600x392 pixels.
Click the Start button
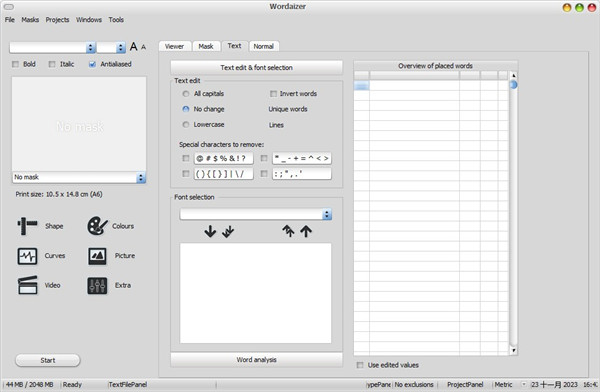[x=48, y=360]
